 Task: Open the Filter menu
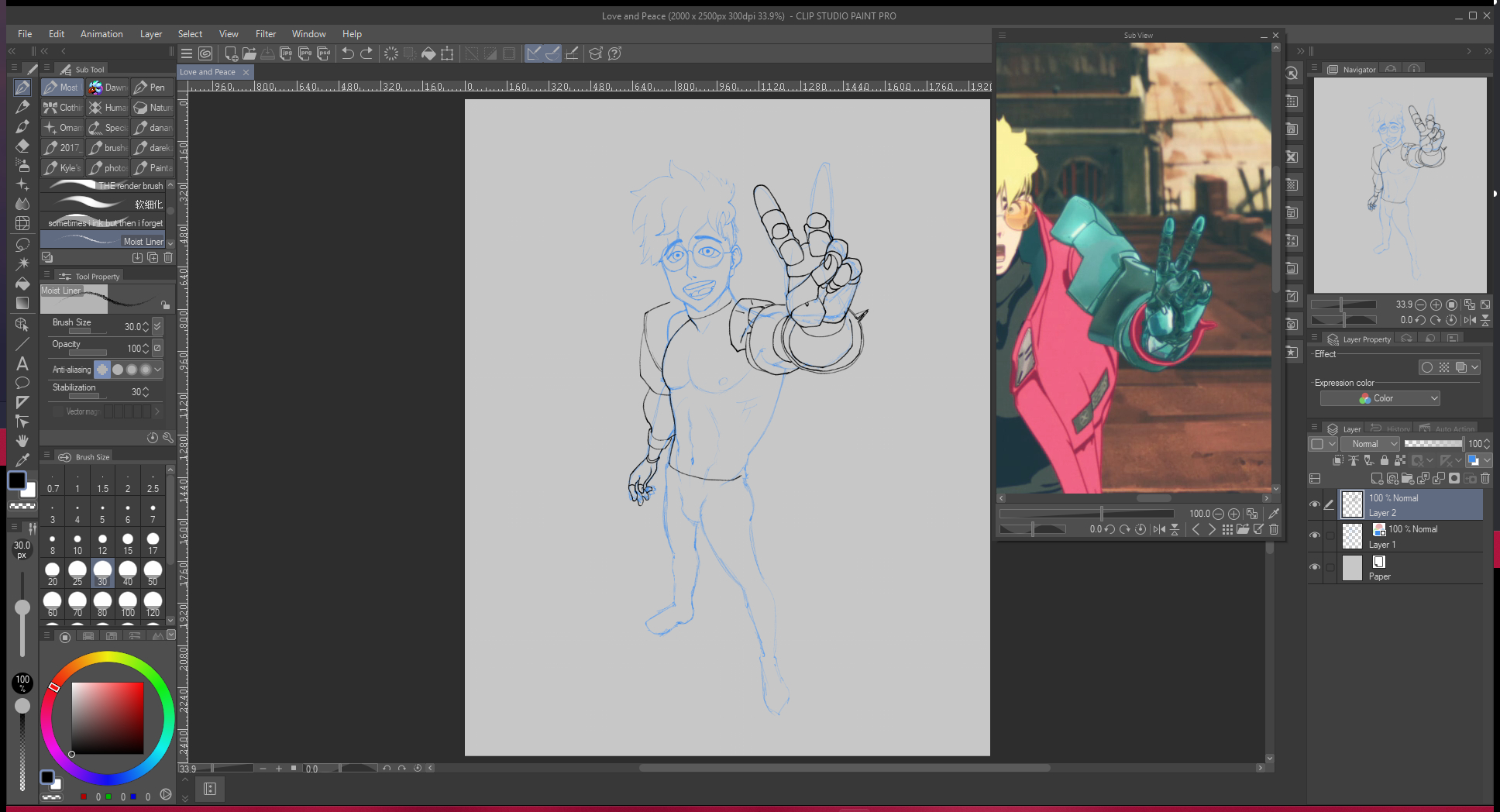click(x=265, y=34)
